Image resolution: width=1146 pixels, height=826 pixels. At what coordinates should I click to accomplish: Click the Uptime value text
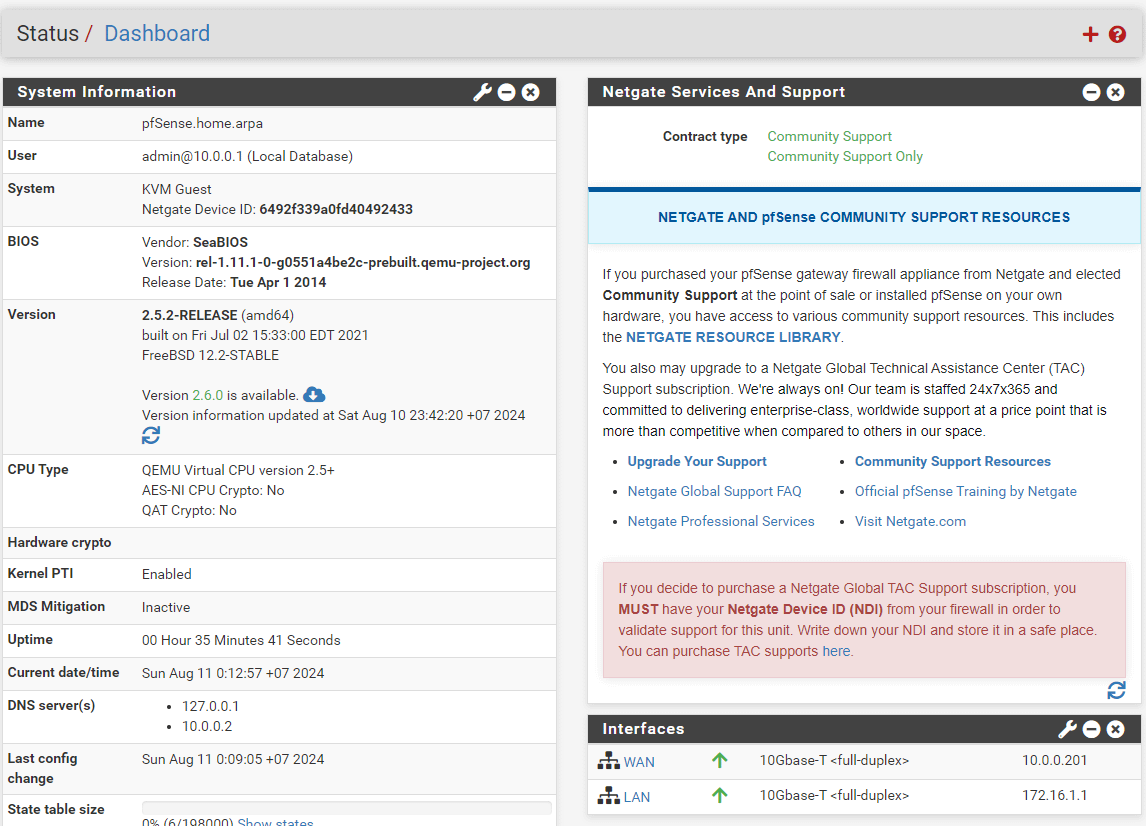pos(241,640)
